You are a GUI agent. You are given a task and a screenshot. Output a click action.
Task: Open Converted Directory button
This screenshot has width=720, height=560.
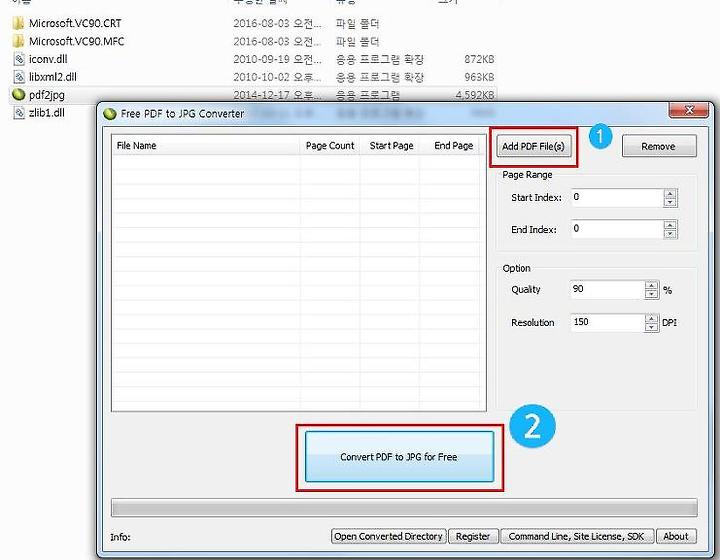pos(388,536)
